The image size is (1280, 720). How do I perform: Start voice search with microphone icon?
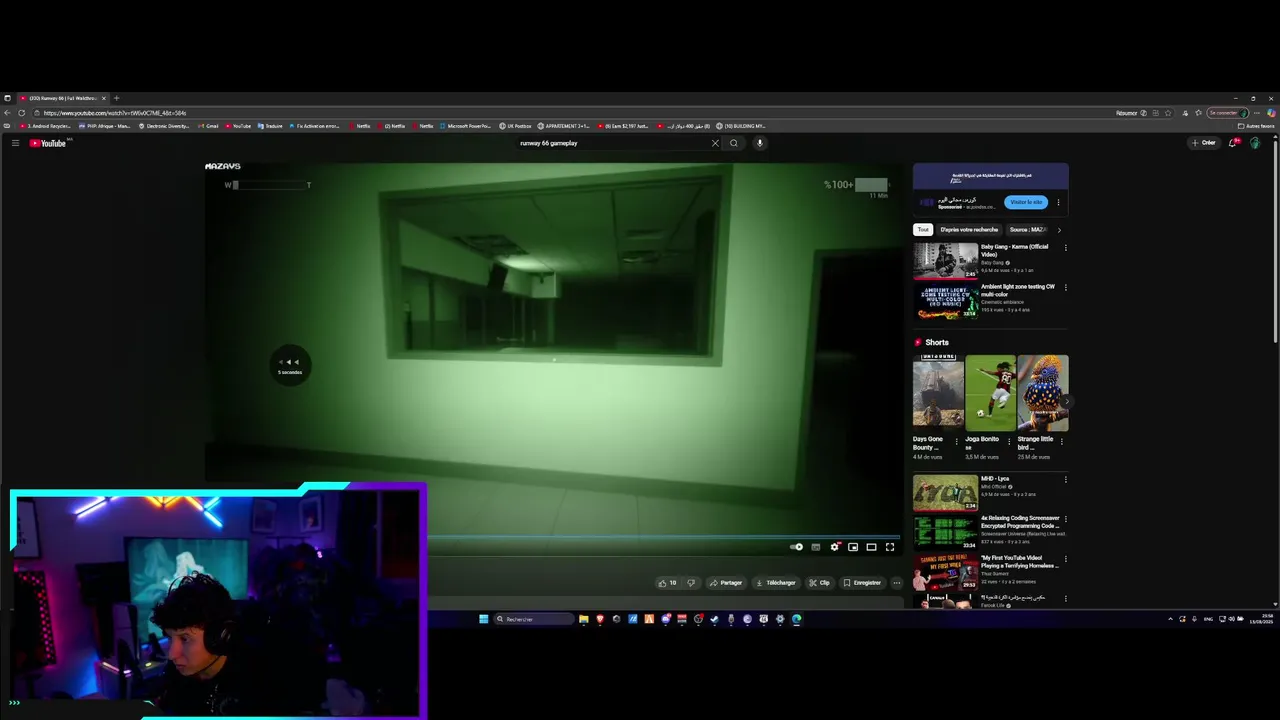(x=760, y=143)
